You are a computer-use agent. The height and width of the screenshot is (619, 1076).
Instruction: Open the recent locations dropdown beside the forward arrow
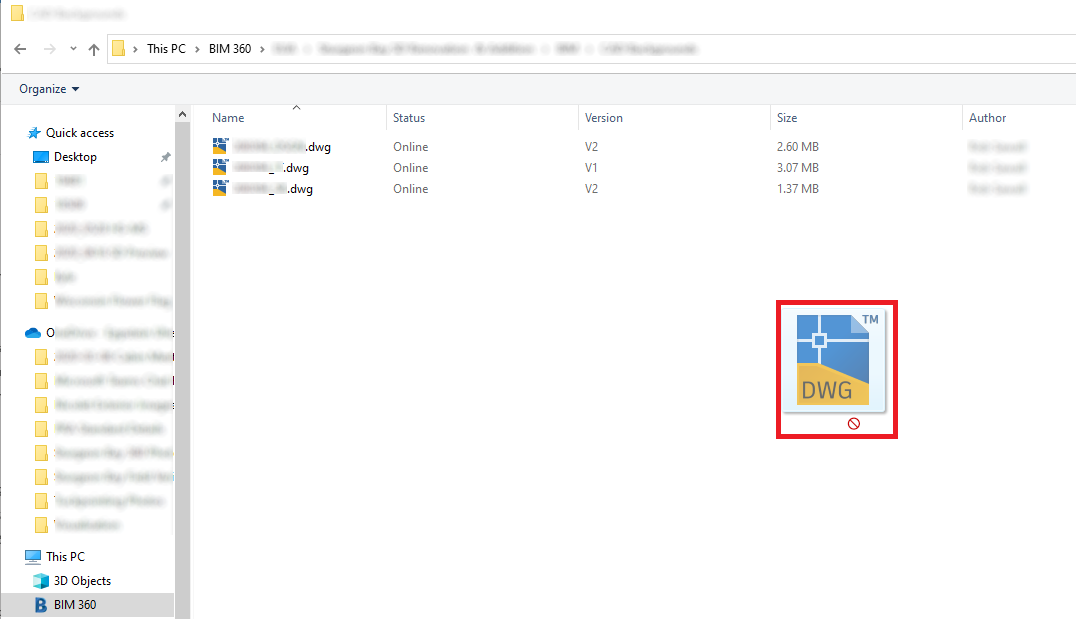(x=72, y=48)
